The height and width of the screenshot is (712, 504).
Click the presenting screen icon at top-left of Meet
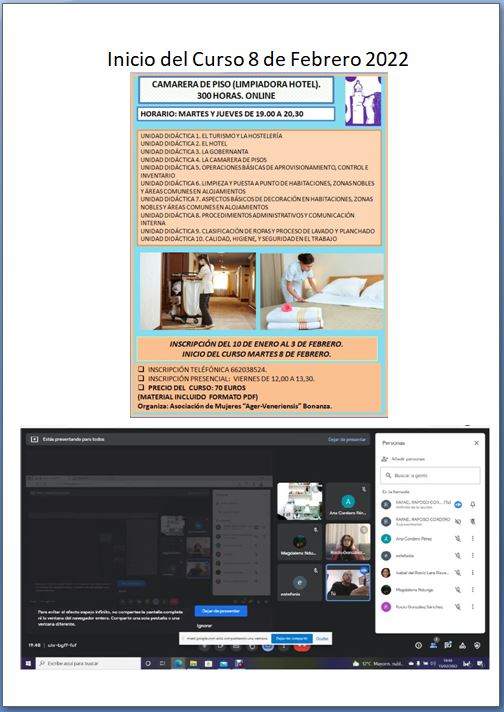coord(34,440)
